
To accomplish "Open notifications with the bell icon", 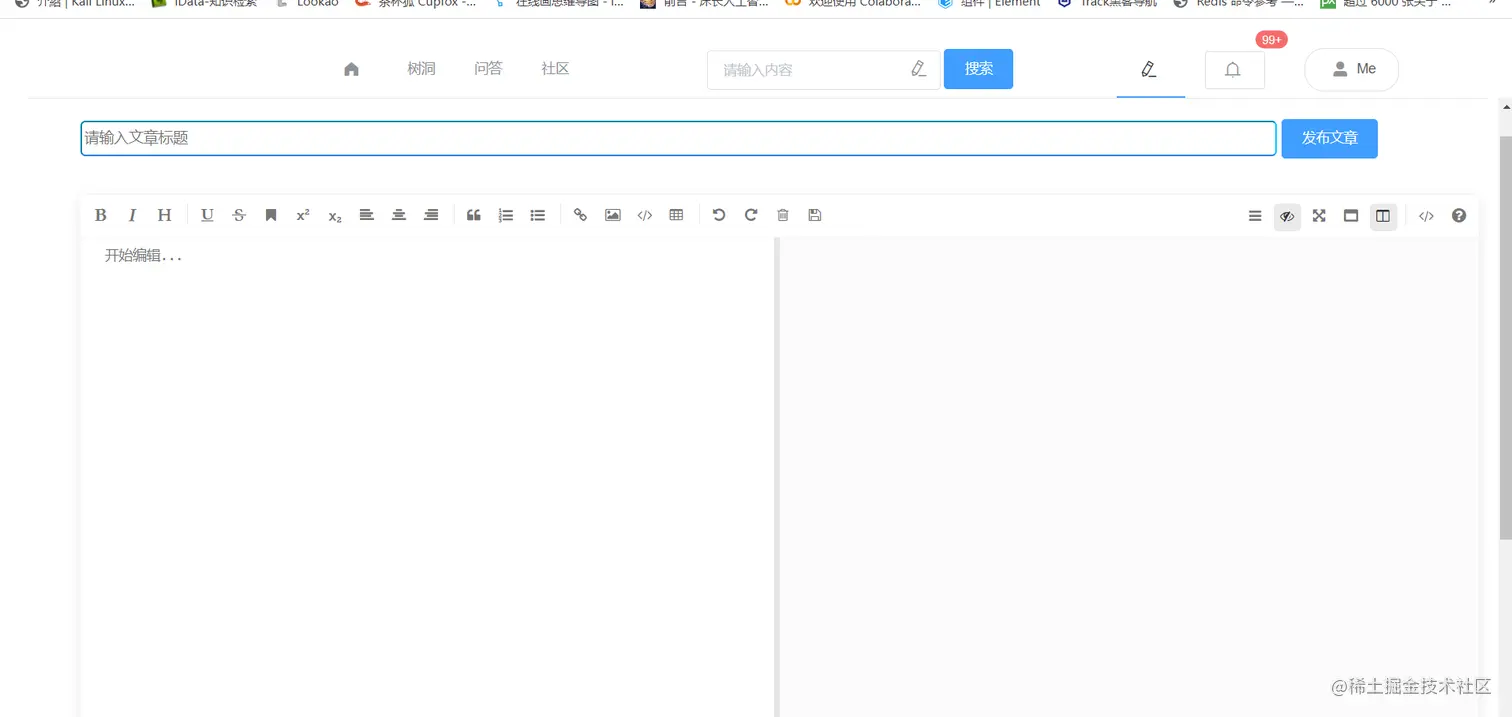I will (1233, 69).
